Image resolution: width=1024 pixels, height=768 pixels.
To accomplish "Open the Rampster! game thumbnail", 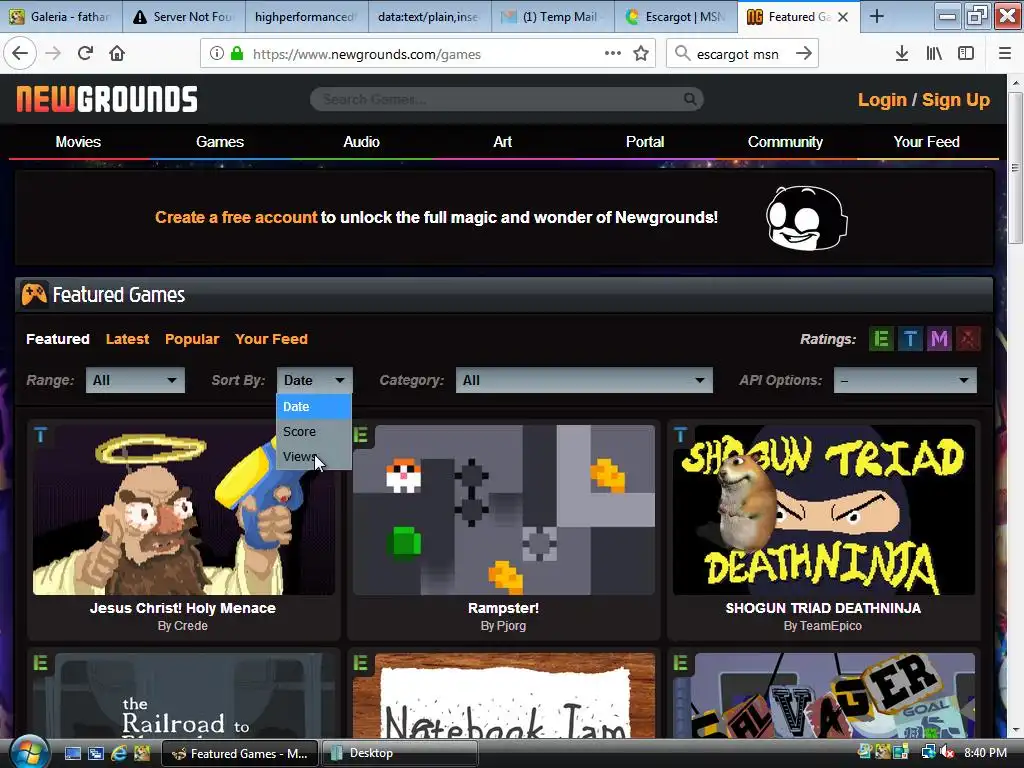I will point(504,510).
